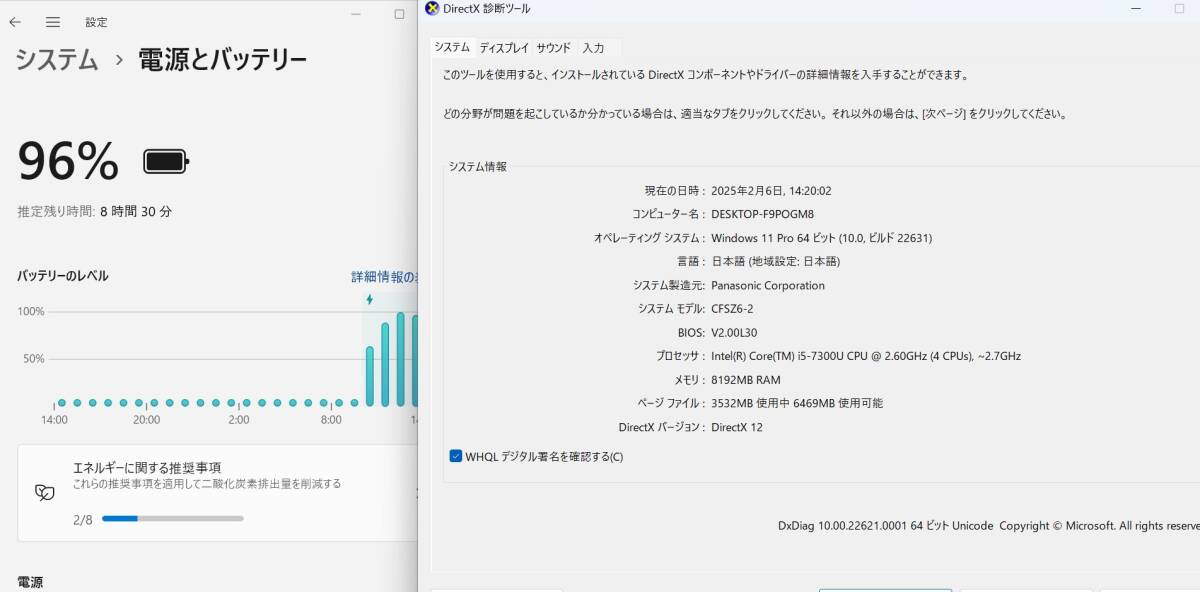This screenshot has height=592, width=1200.
Task: Click the 50% axis label on chart
Action: (34, 359)
